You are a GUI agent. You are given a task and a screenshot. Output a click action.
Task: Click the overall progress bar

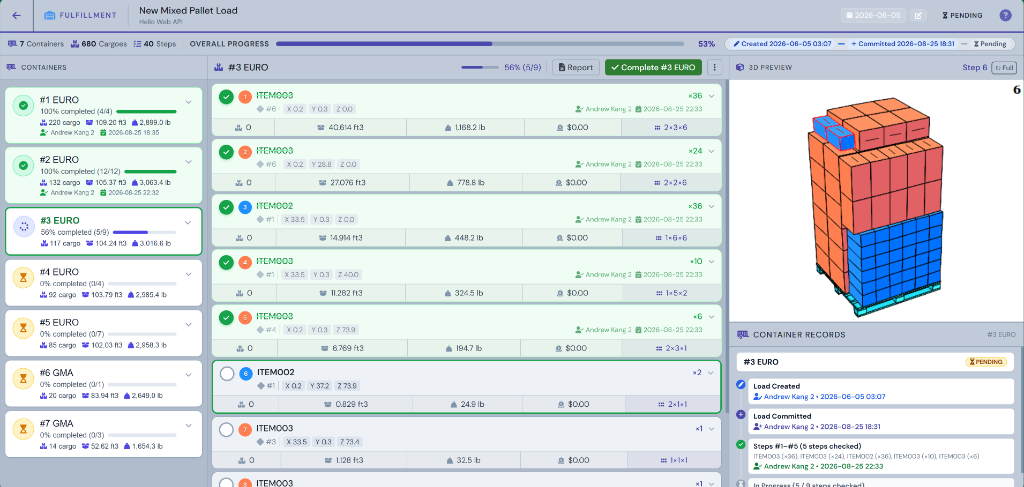click(x=480, y=44)
